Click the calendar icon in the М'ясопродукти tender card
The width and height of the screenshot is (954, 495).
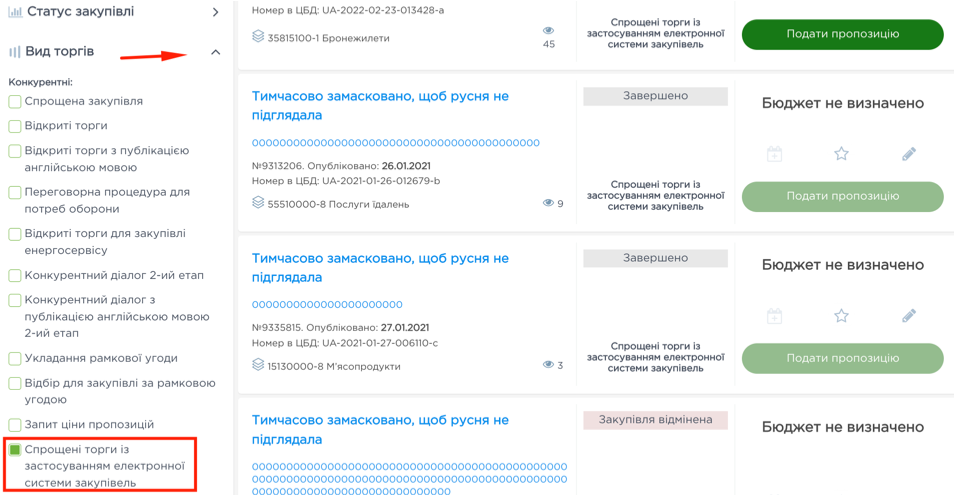774,316
